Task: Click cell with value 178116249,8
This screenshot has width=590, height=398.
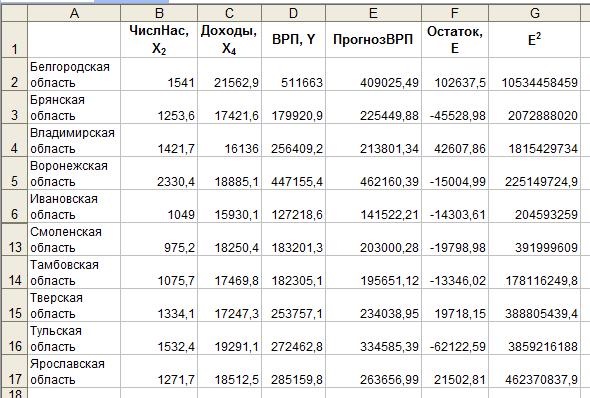Action: pos(534,272)
